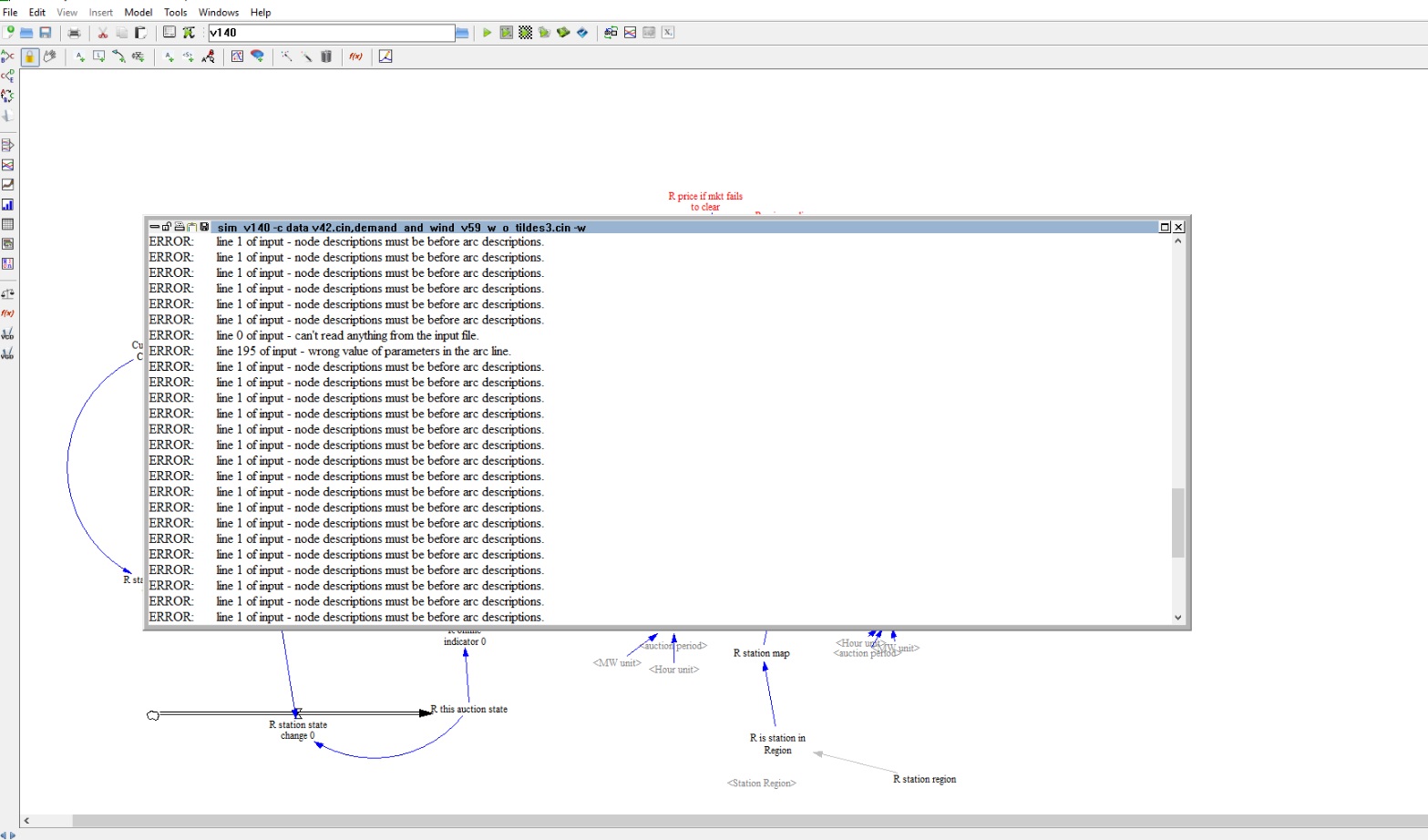
Task: Open a model with folder icon
Action: (x=26, y=33)
